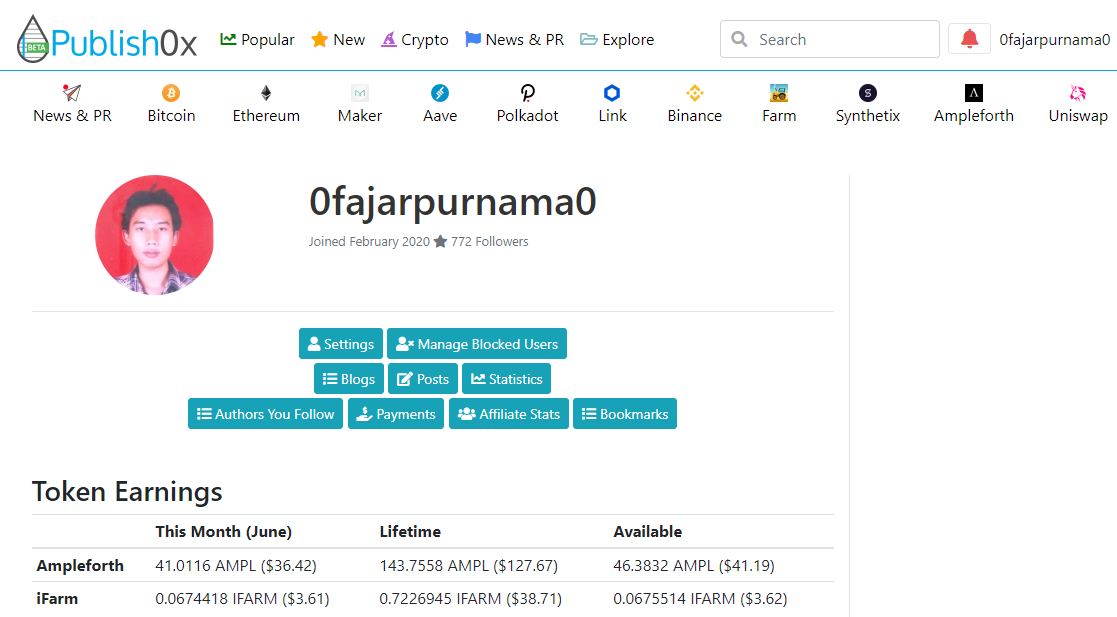Click the Binance icon
Image resolution: width=1117 pixels, height=617 pixels.
(695, 93)
